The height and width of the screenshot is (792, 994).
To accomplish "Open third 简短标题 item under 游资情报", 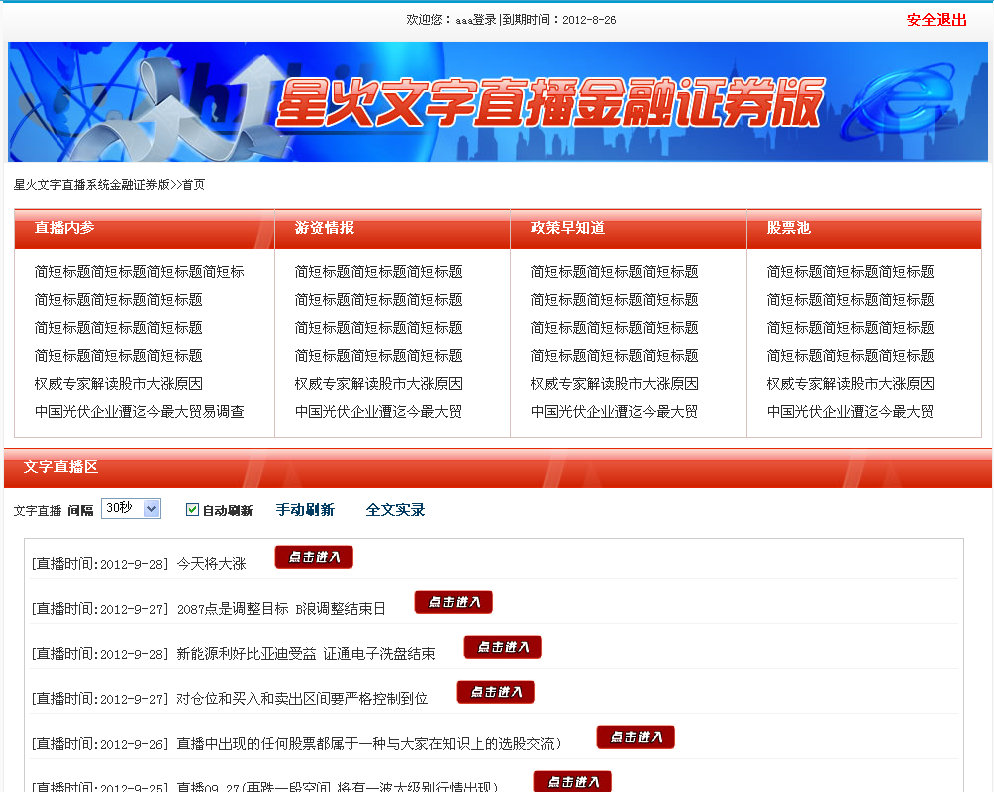I will coord(378,328).
